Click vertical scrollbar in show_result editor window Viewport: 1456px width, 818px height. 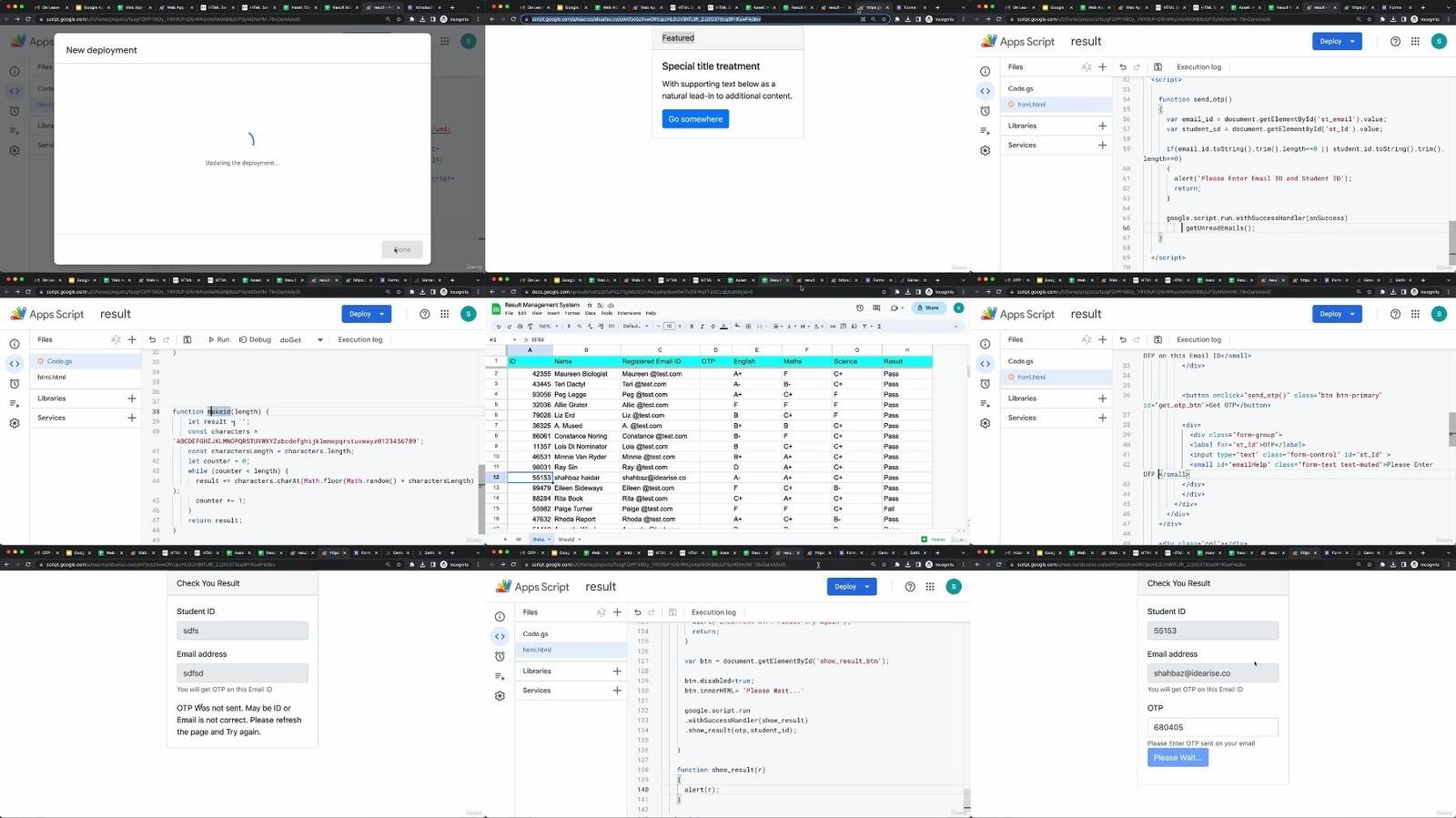tap(967, 799)
